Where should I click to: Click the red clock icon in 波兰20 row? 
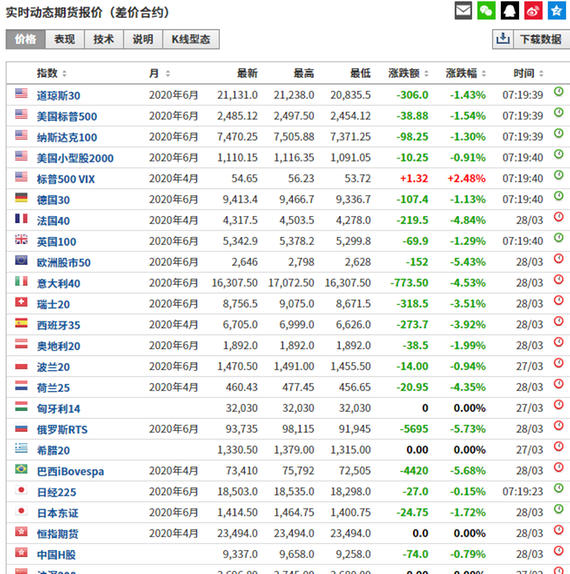pyautogui.click(x=558, y=363)
